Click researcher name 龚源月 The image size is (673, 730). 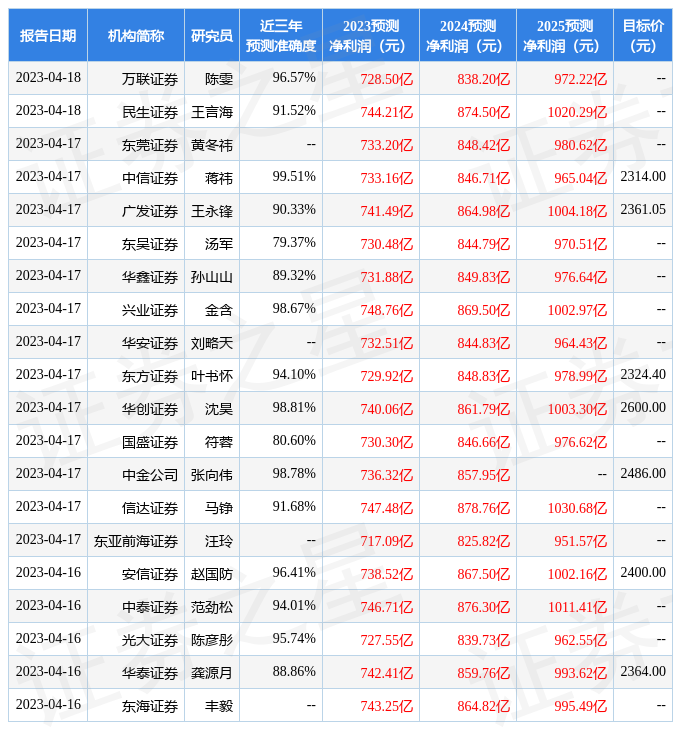click(212, 673)
